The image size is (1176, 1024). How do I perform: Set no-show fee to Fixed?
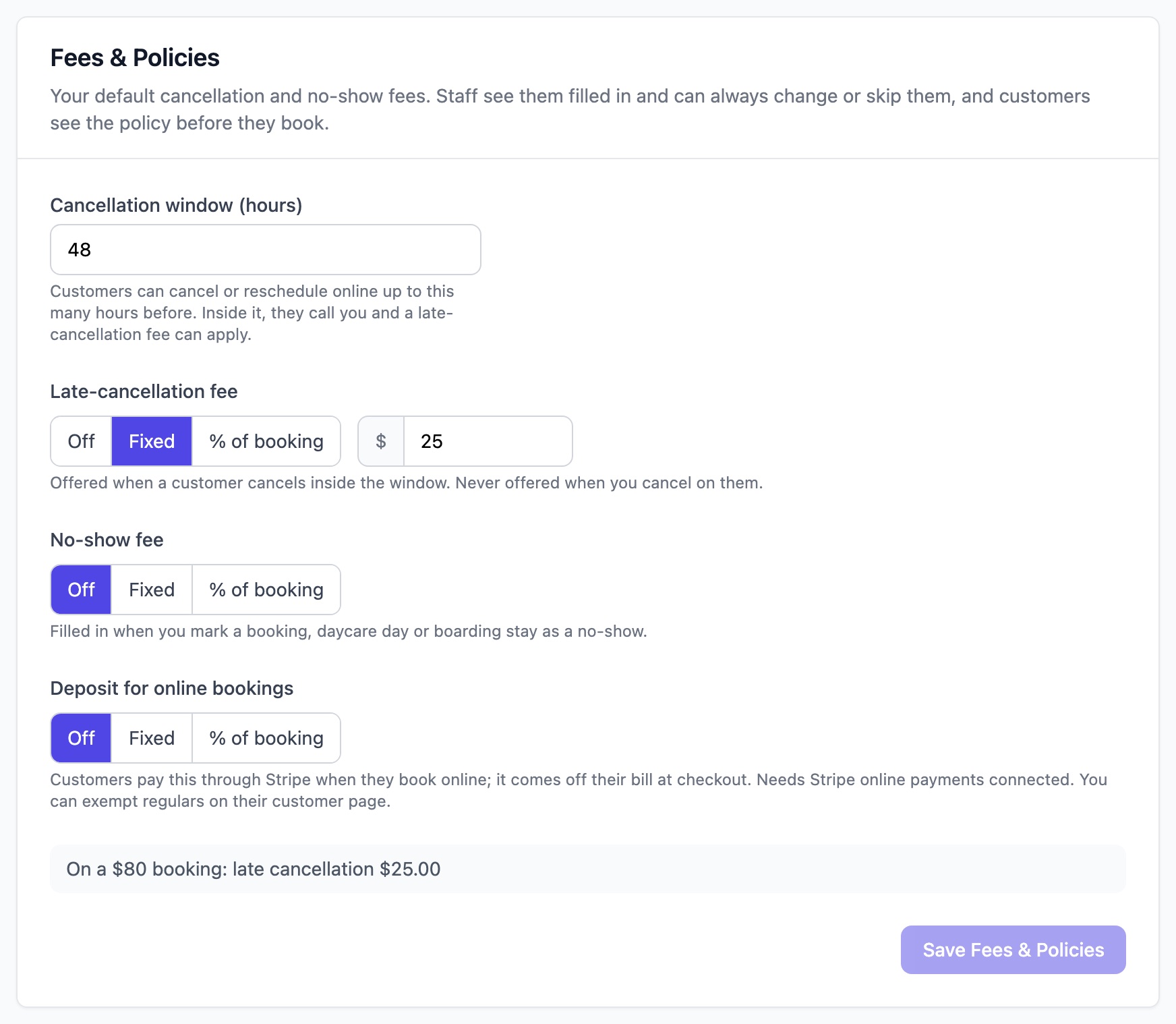pyautogui.click(x=152, y=590)
